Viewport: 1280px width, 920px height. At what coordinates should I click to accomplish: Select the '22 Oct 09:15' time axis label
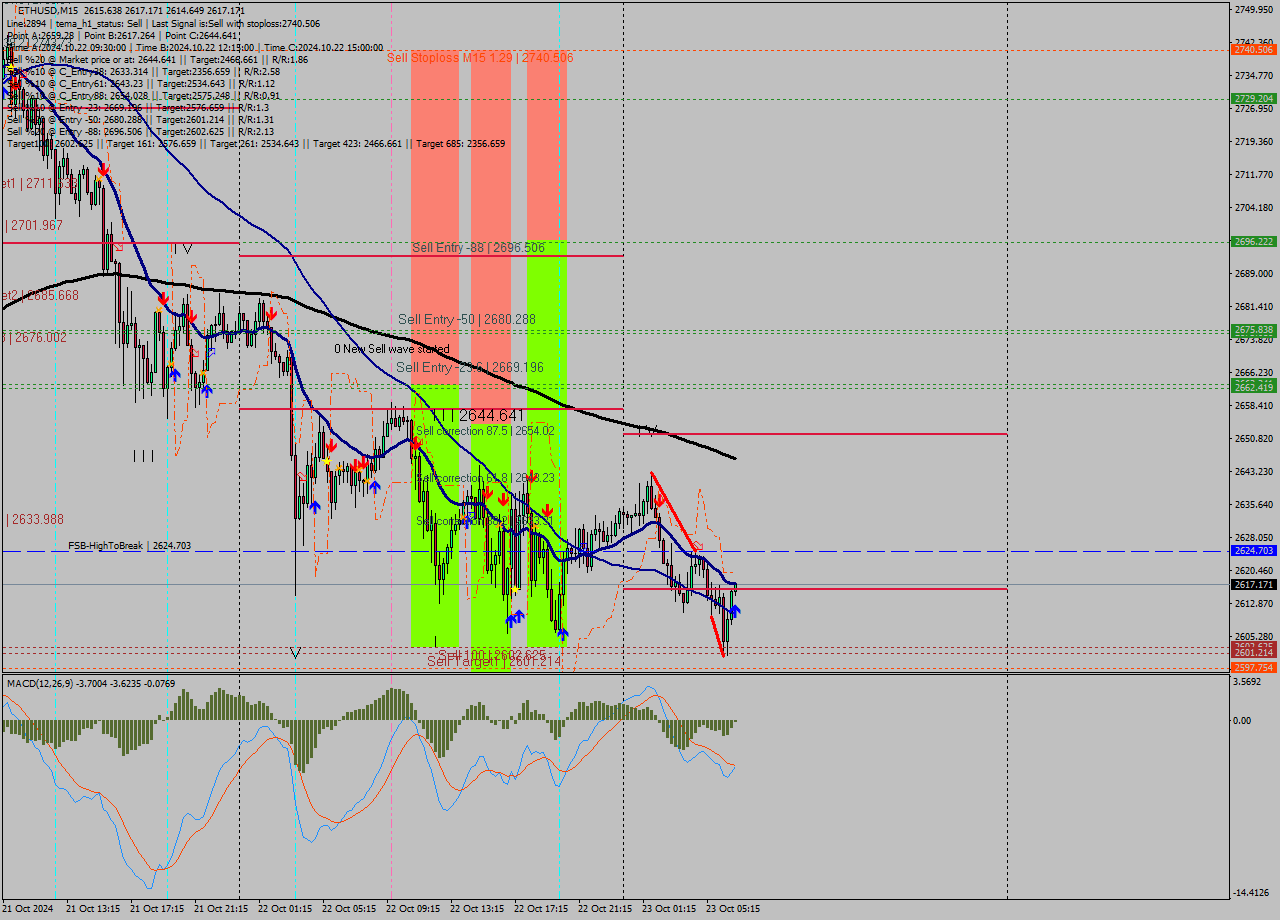pyautogui.click(x=413, y=909)
